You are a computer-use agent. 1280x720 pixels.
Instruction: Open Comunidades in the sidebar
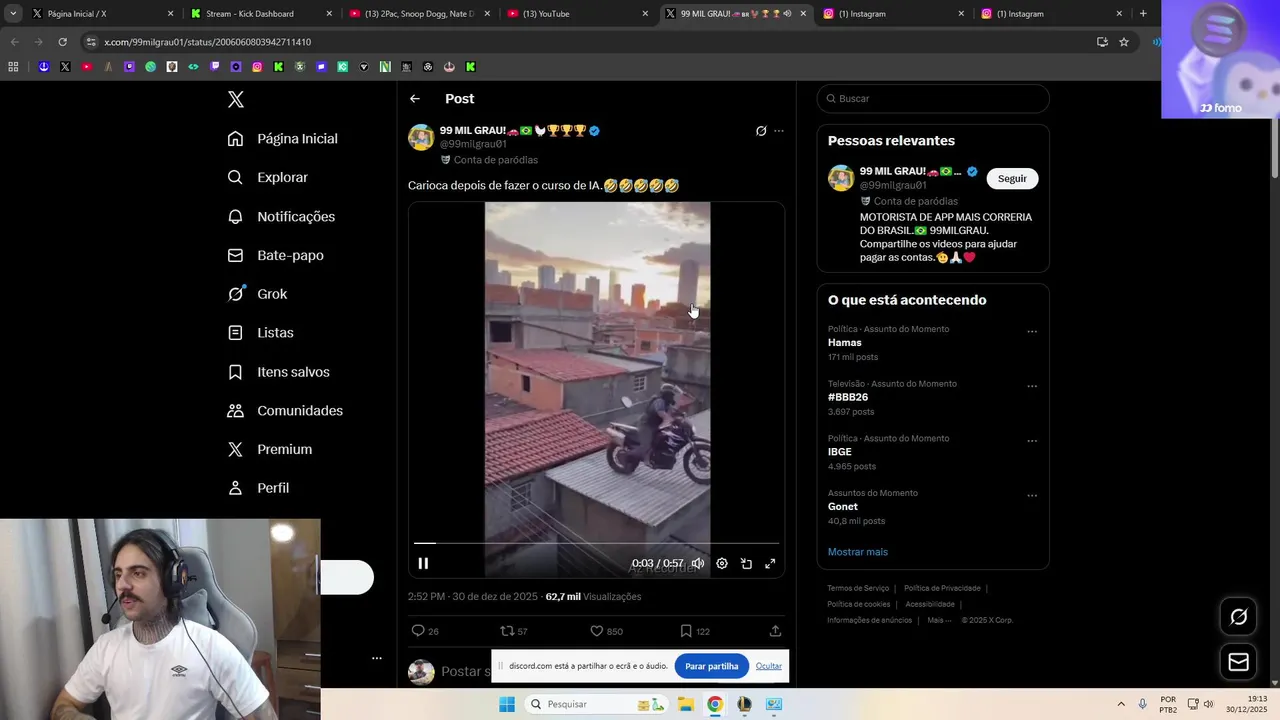click(285, 410)
